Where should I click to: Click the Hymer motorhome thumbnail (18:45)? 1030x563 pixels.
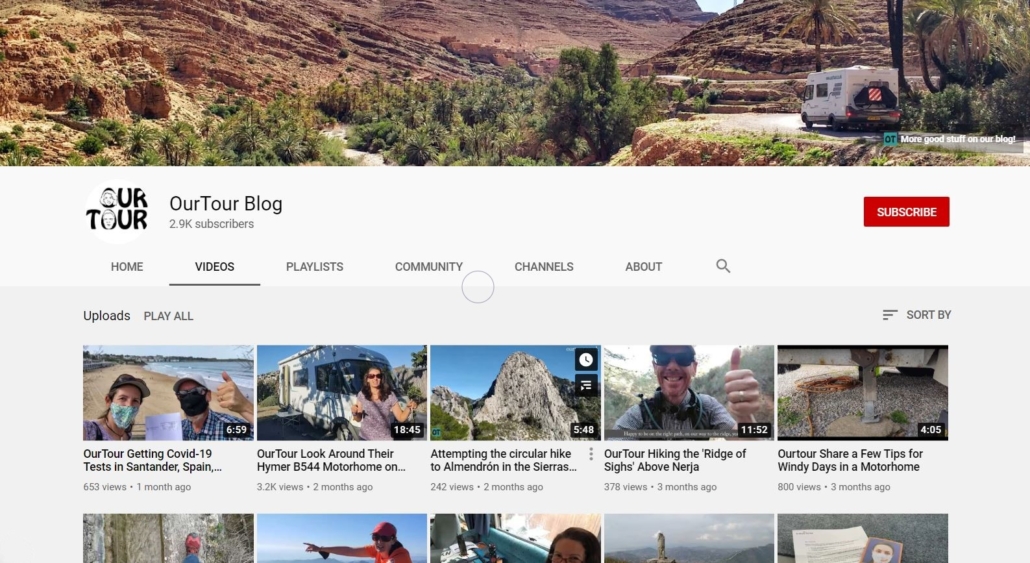click(x=342, y=393)
